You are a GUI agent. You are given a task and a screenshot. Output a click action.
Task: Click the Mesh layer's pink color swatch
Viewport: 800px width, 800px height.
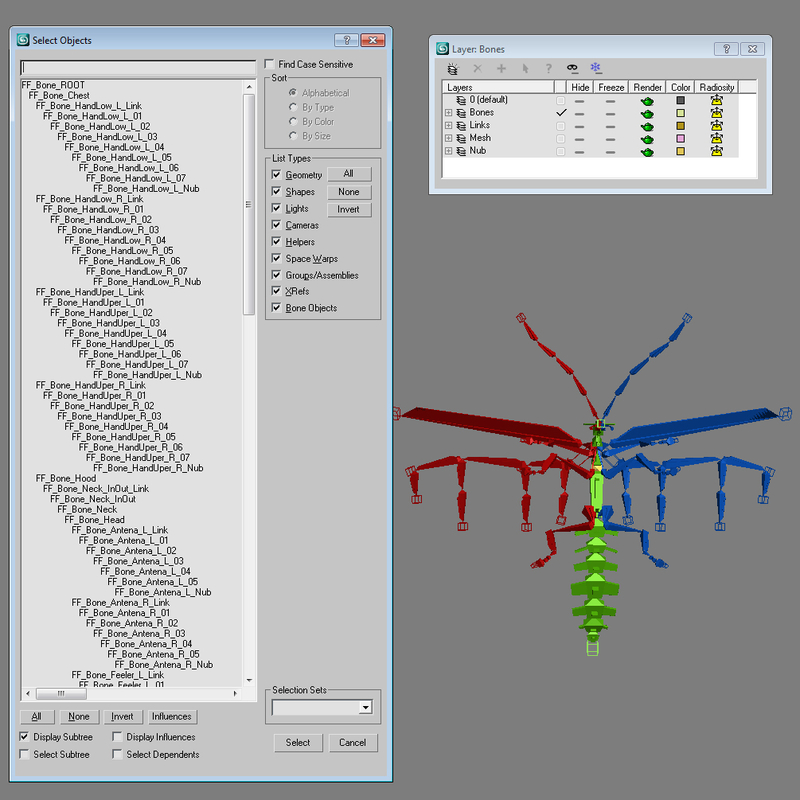coord(681,139)
